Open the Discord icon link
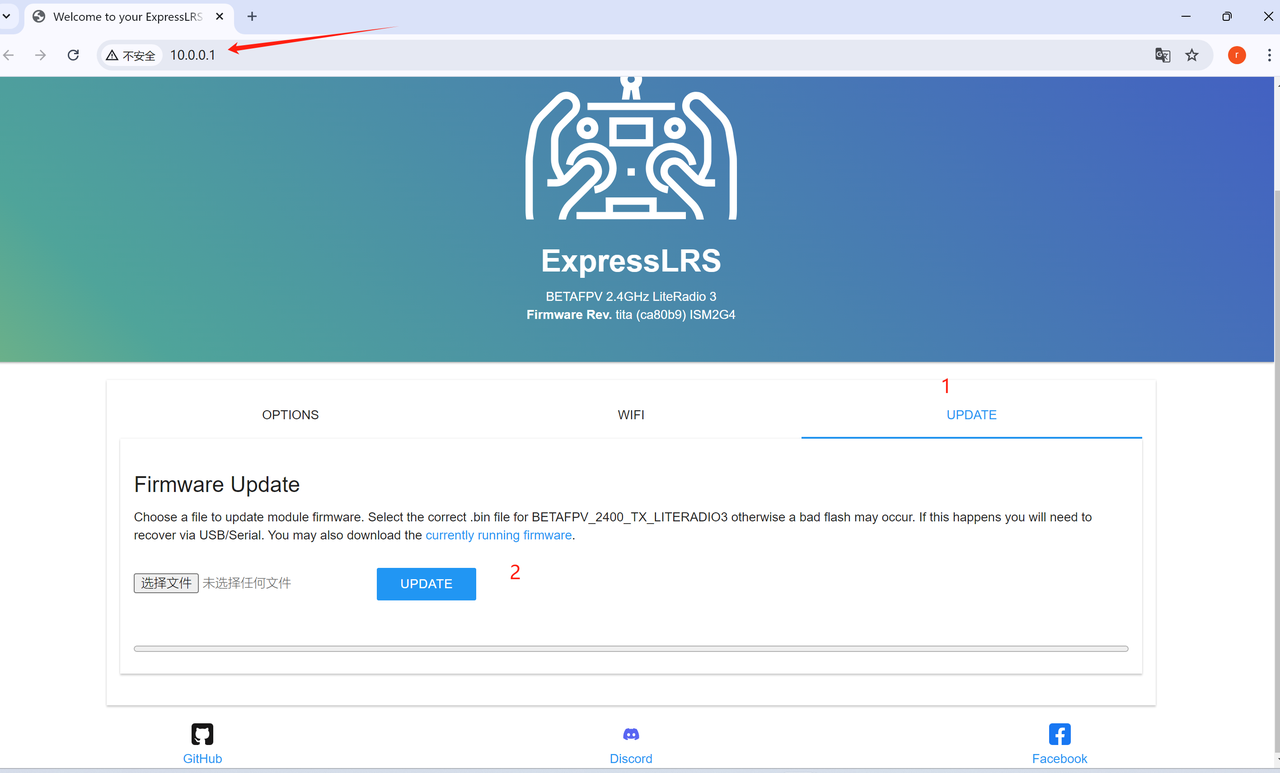Image resolution: width=1280 pixels, height=773 pixels. [x=631, y=734]
